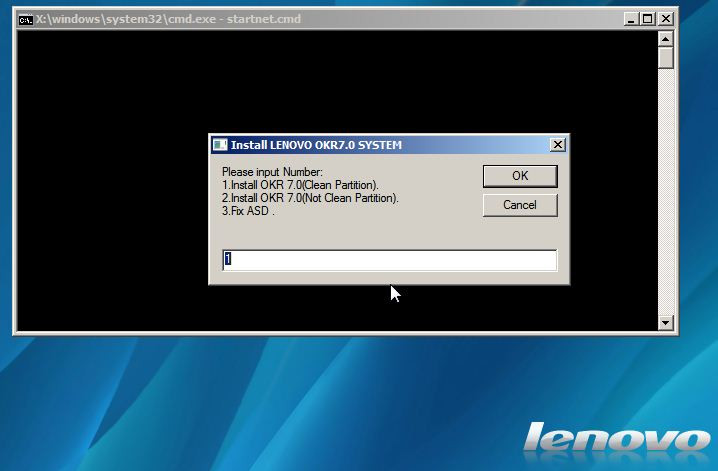Click the "3.Fix ASD" option text

[x=248, y=211]
